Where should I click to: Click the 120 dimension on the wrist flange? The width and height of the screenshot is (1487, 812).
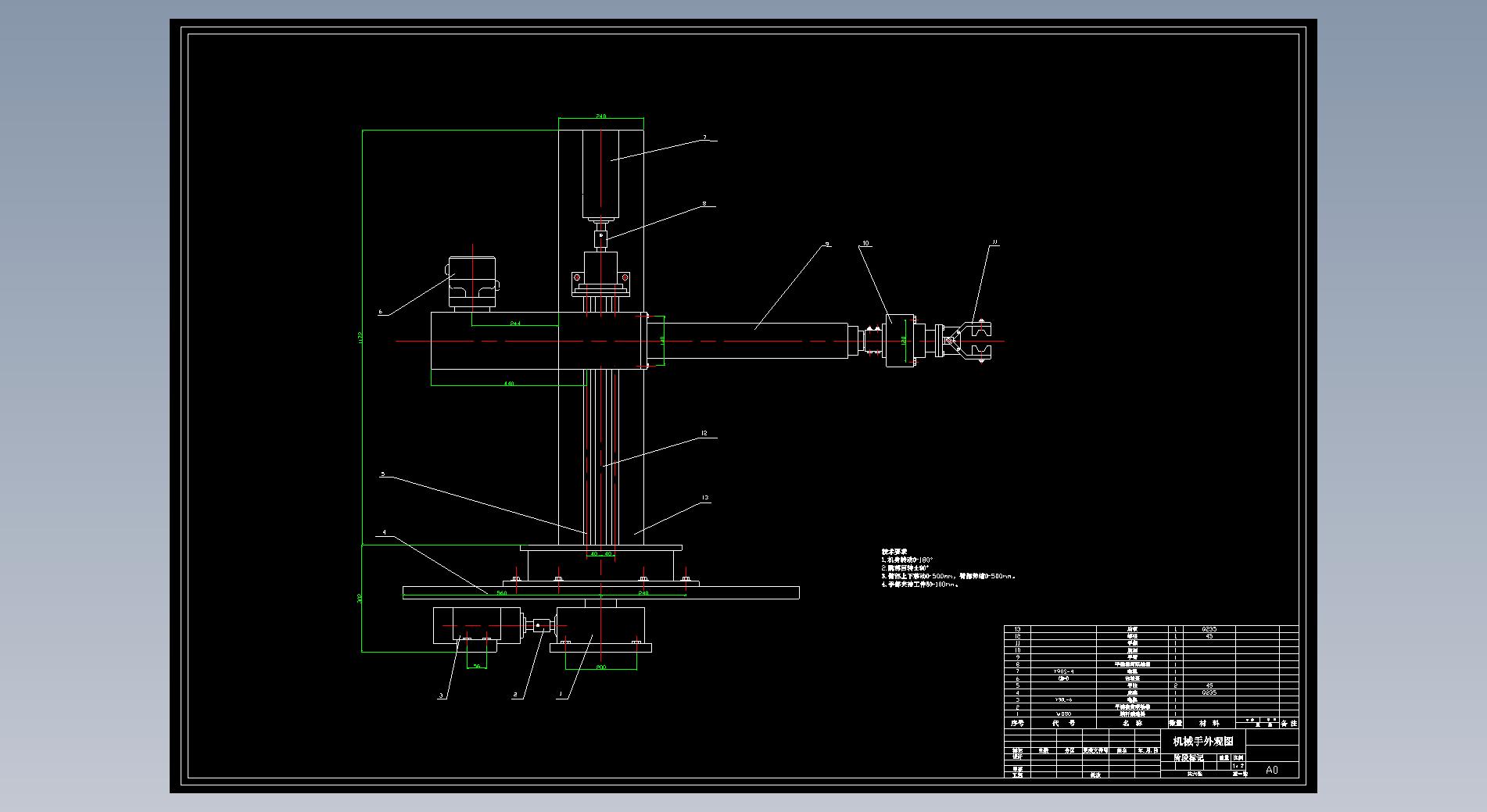point(902,341)
